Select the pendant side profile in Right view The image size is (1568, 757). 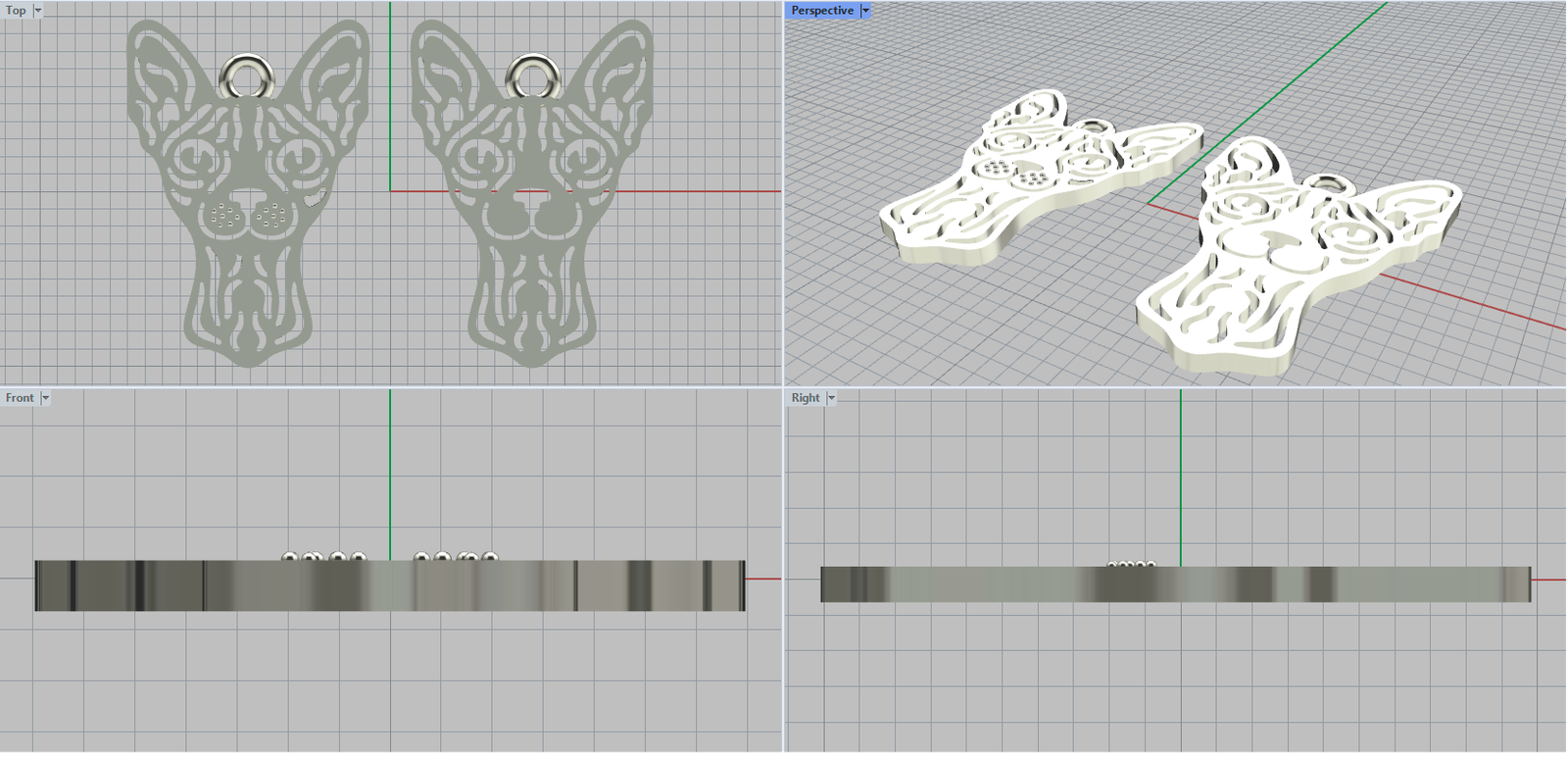tap(1175, 584)
